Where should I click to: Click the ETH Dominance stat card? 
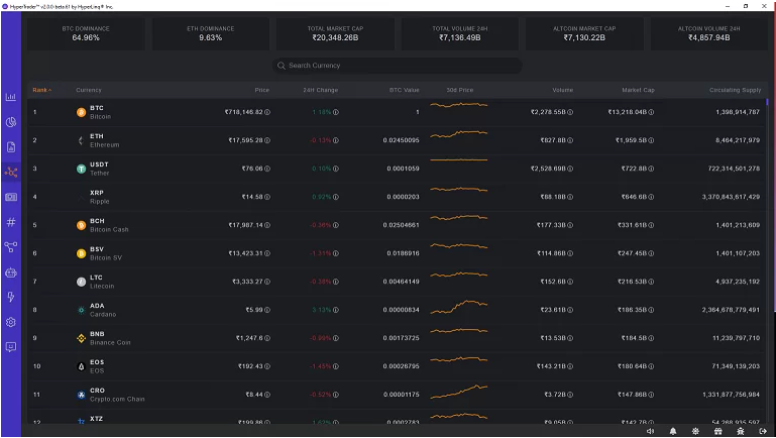pyautogui.click(x=210, y=33)
